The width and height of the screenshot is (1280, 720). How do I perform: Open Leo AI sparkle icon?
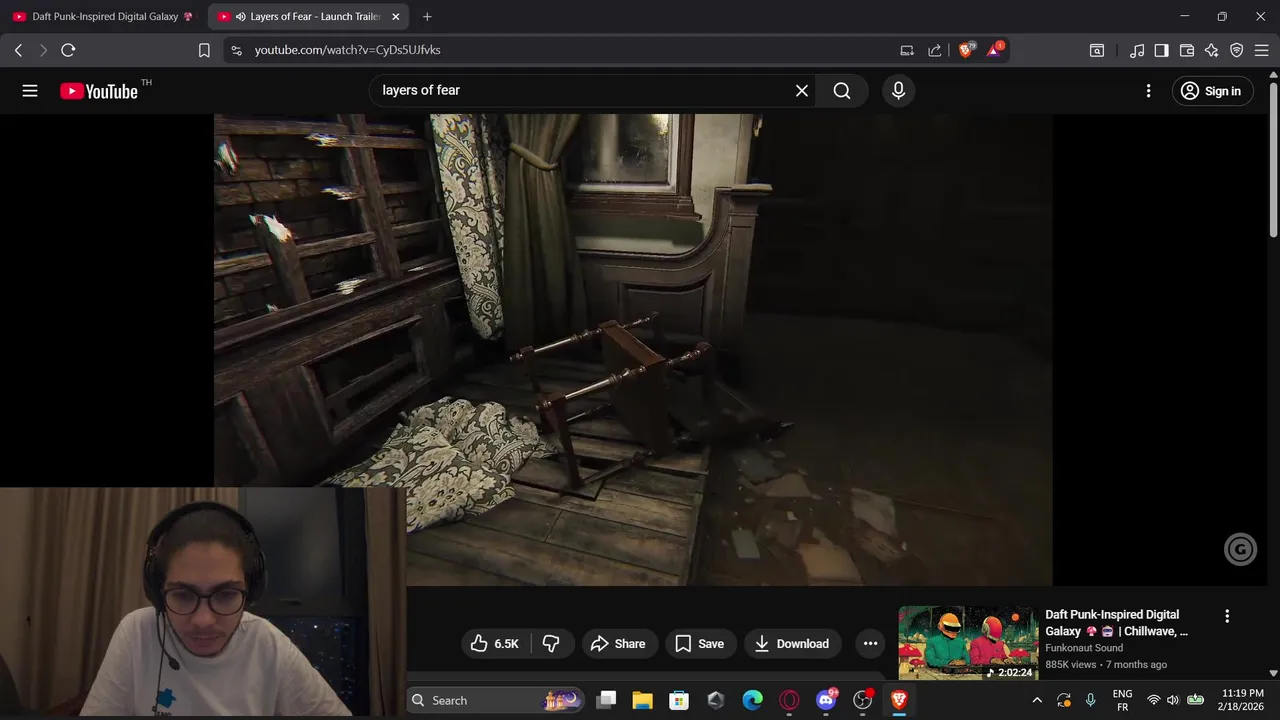[1212, 50]
